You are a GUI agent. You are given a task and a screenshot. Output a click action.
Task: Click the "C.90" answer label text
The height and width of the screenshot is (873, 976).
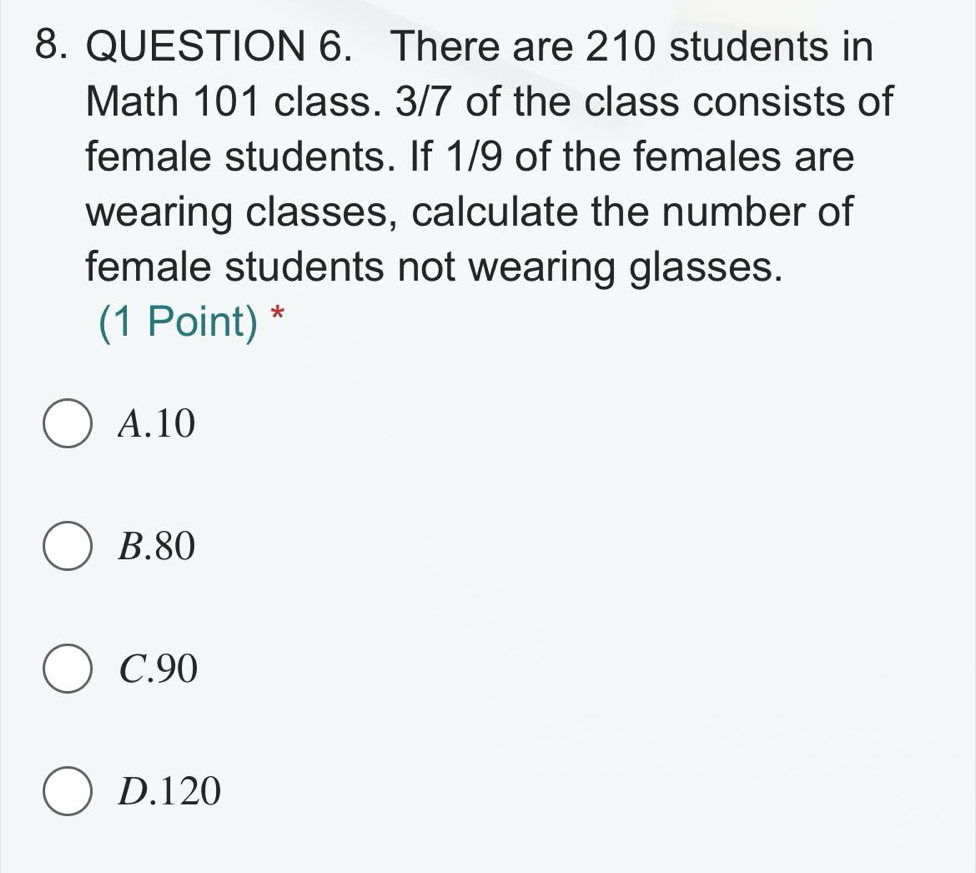coord(157,670)
